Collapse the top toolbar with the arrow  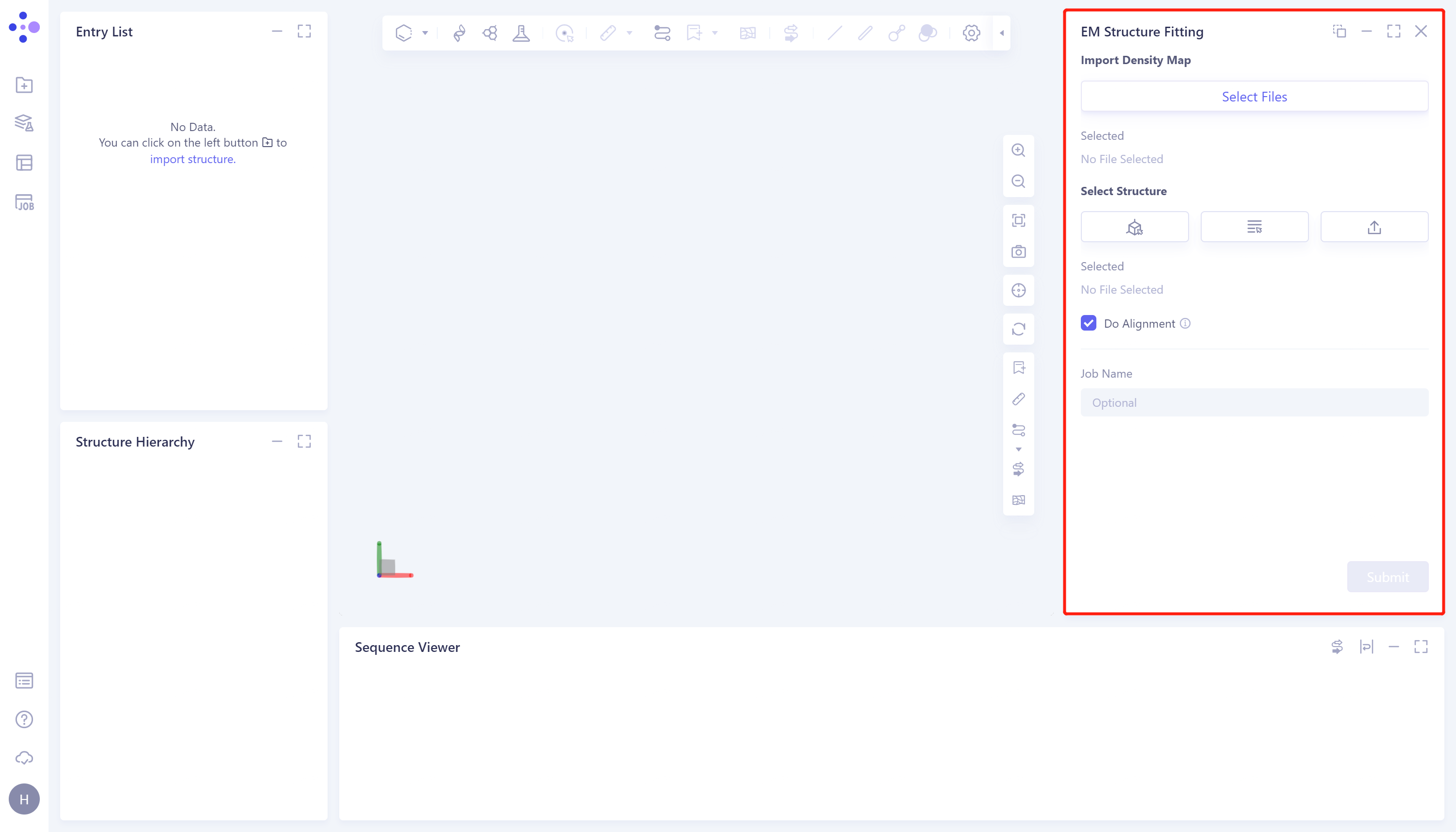pyautogui.click(x=1002, y=33)
